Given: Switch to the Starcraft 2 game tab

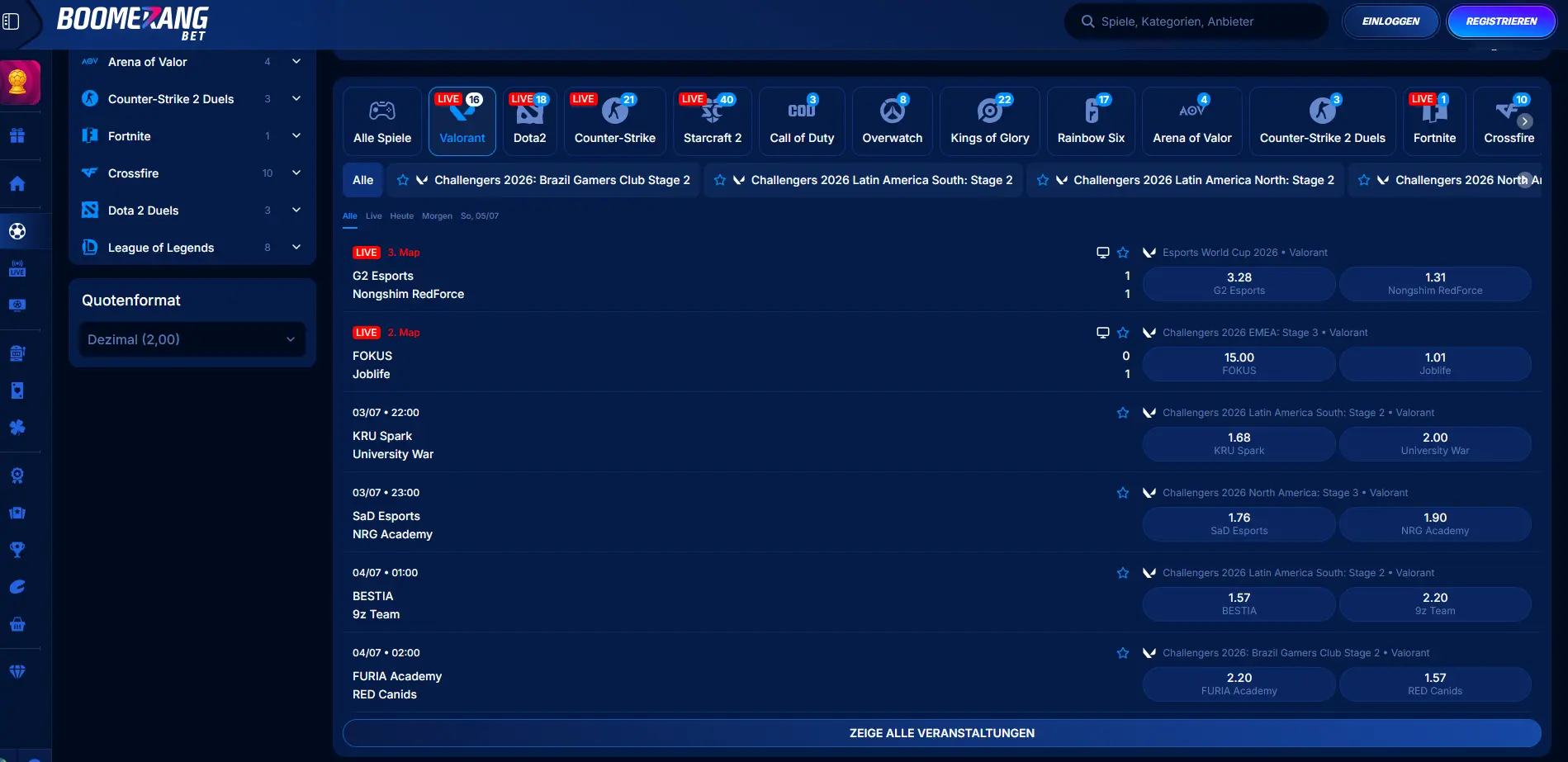Looking at the screenshot, I should click(x=713, y=121).
